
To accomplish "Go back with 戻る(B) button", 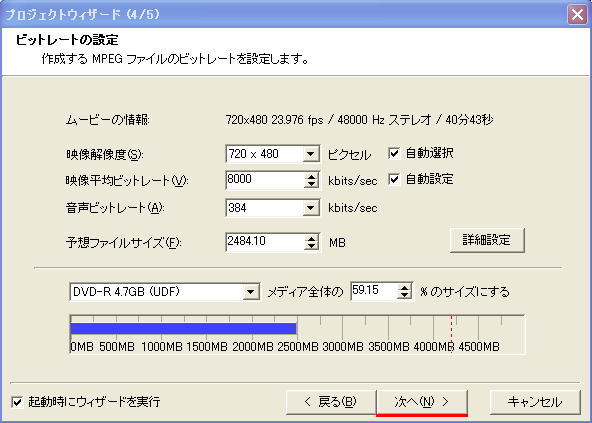I will click(x=330, y=402).
